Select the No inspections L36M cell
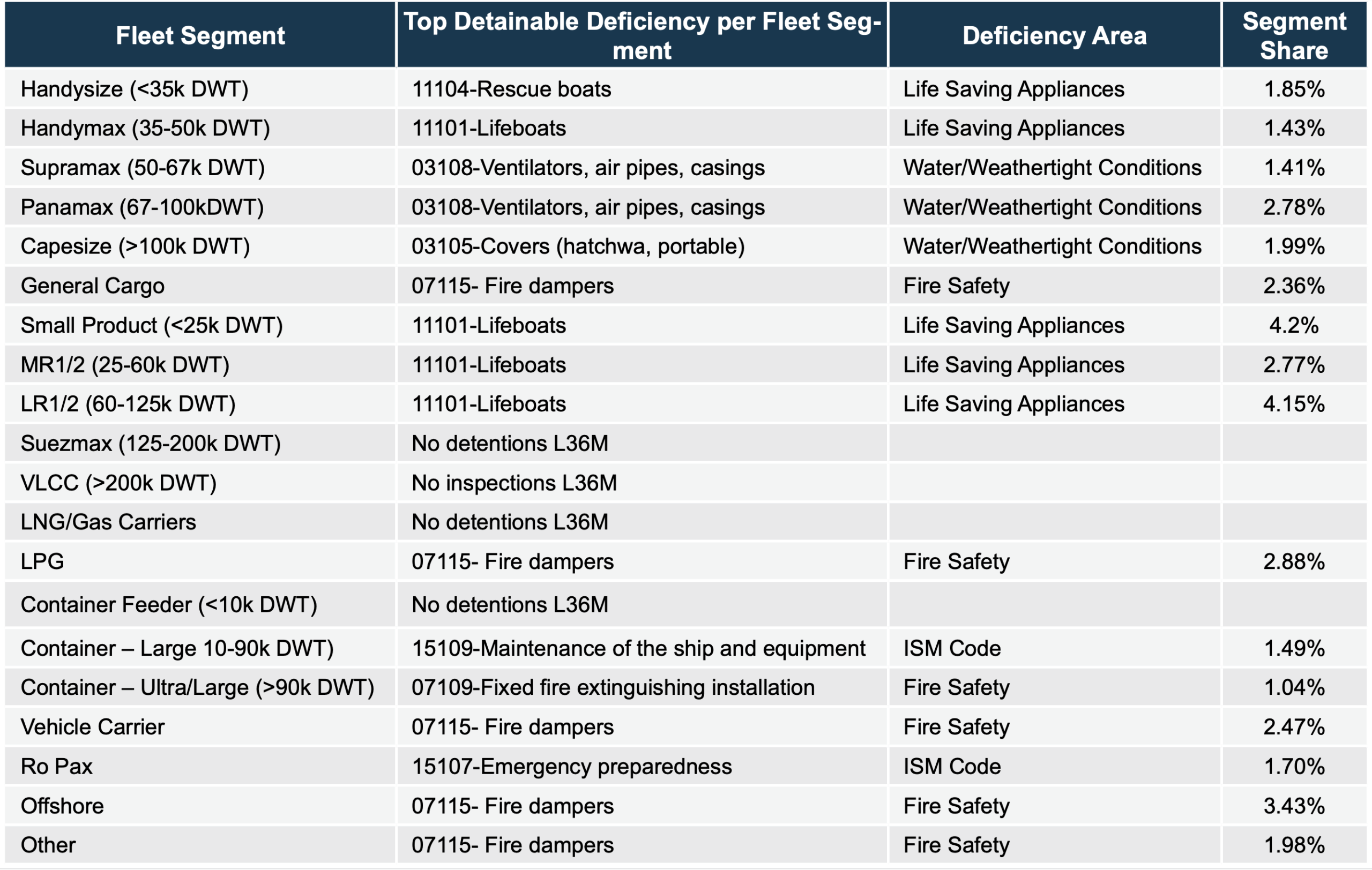Viewport: 1372px width, 870px height. [514, 483]
